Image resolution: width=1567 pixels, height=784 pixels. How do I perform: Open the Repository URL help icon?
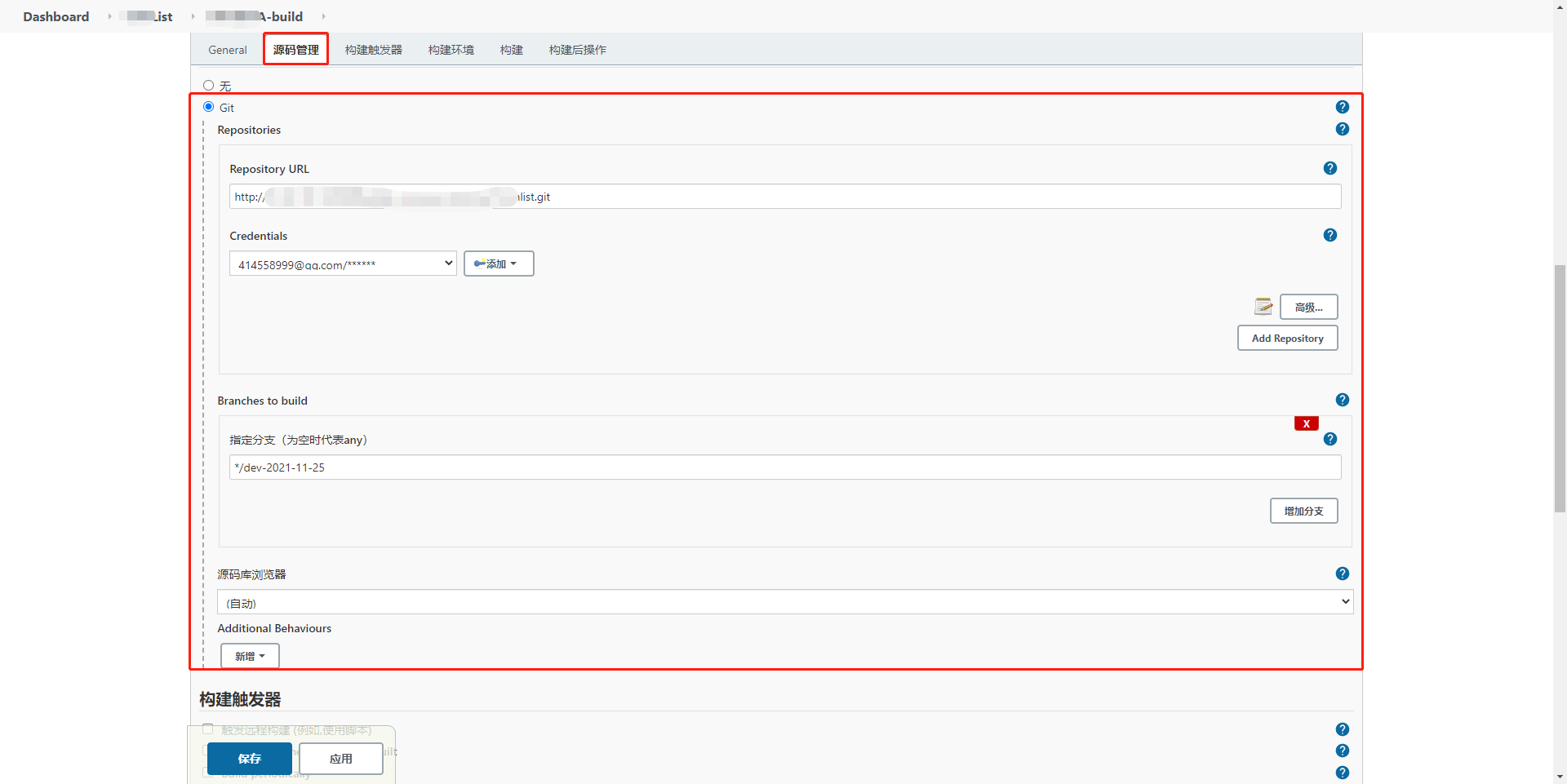click(x=1330, y=168)
